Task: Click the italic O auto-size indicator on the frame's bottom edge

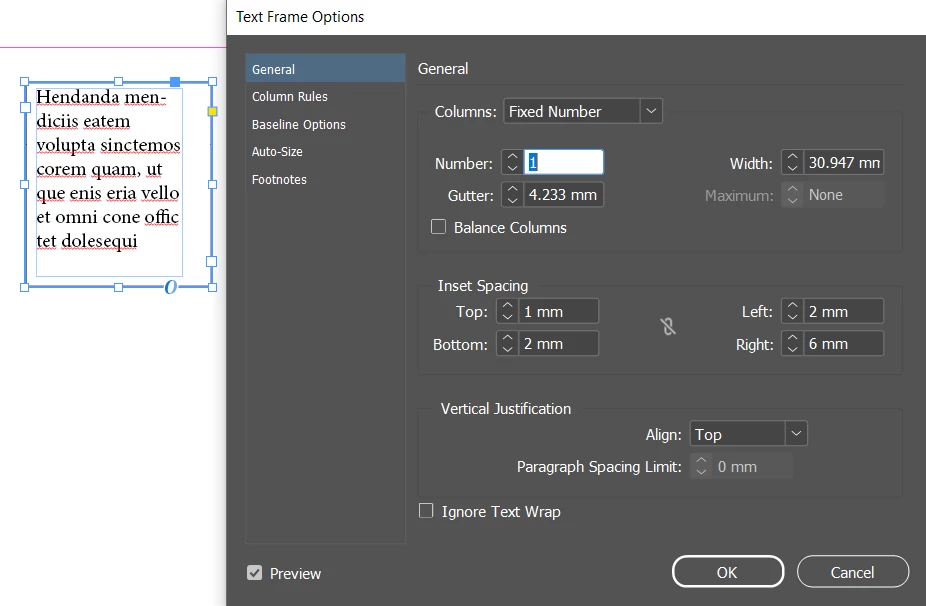Action: click(x=170, y=287)
